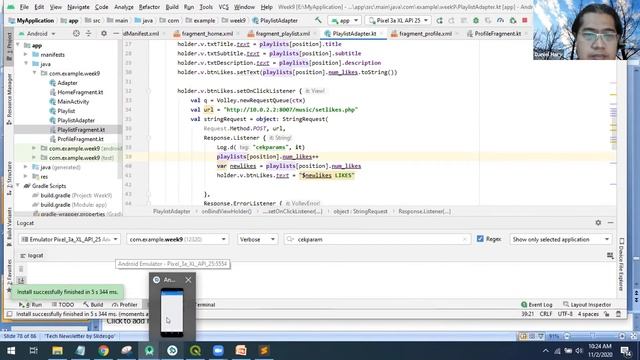The width and height of the screenshot is (640, 360).
Task: Click CRLF line separator in status bar
Action: tap(546, 314)
